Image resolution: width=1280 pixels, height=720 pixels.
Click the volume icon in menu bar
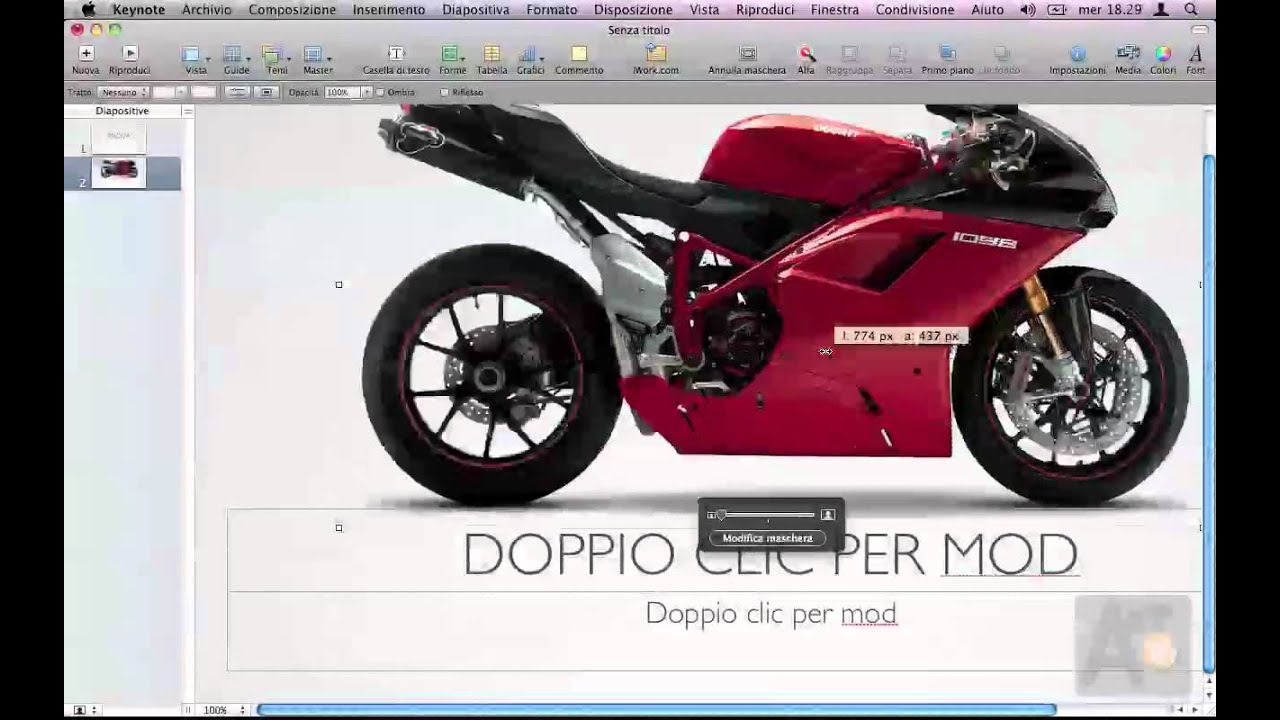[1028, 9]
